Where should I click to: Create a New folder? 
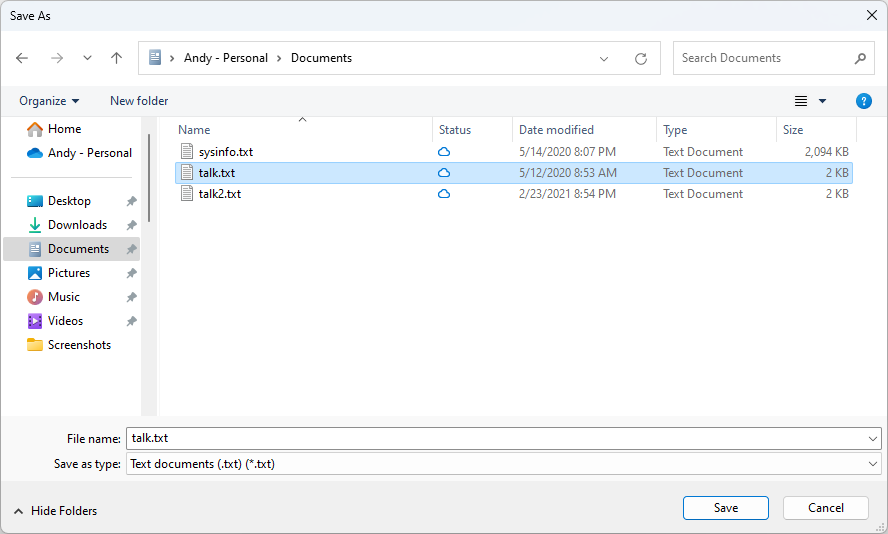click(139, 101)
